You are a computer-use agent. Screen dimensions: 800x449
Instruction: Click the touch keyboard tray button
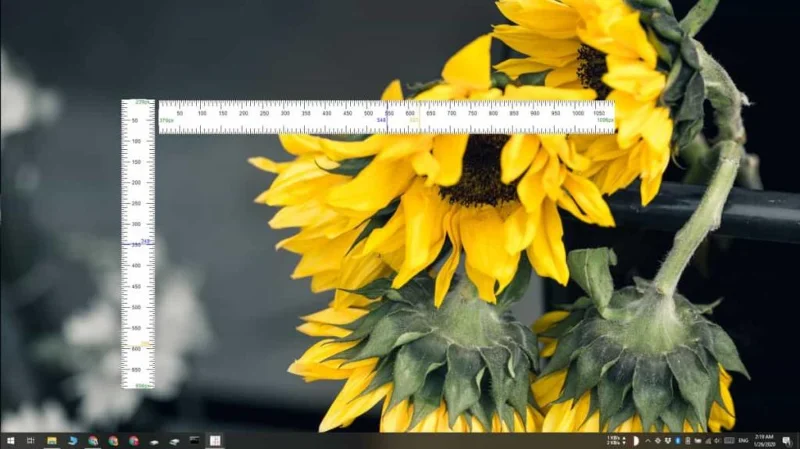coord(730,441)
